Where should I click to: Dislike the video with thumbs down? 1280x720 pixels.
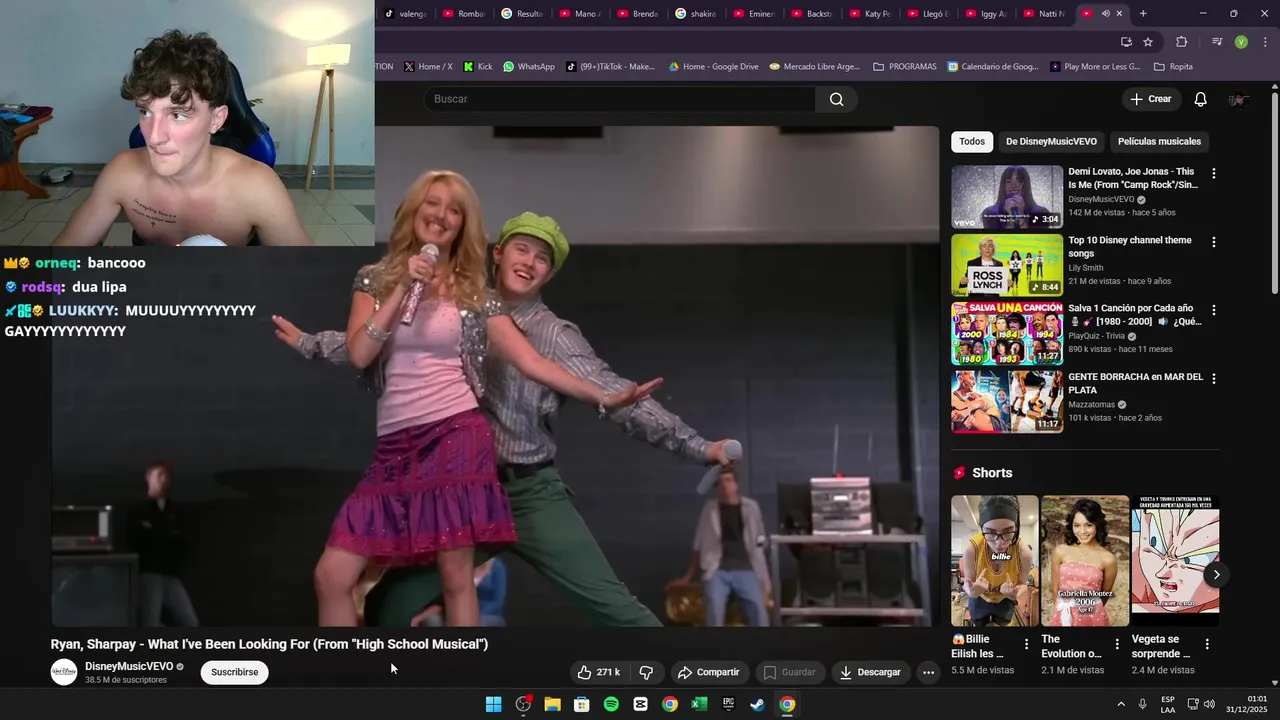646,672
